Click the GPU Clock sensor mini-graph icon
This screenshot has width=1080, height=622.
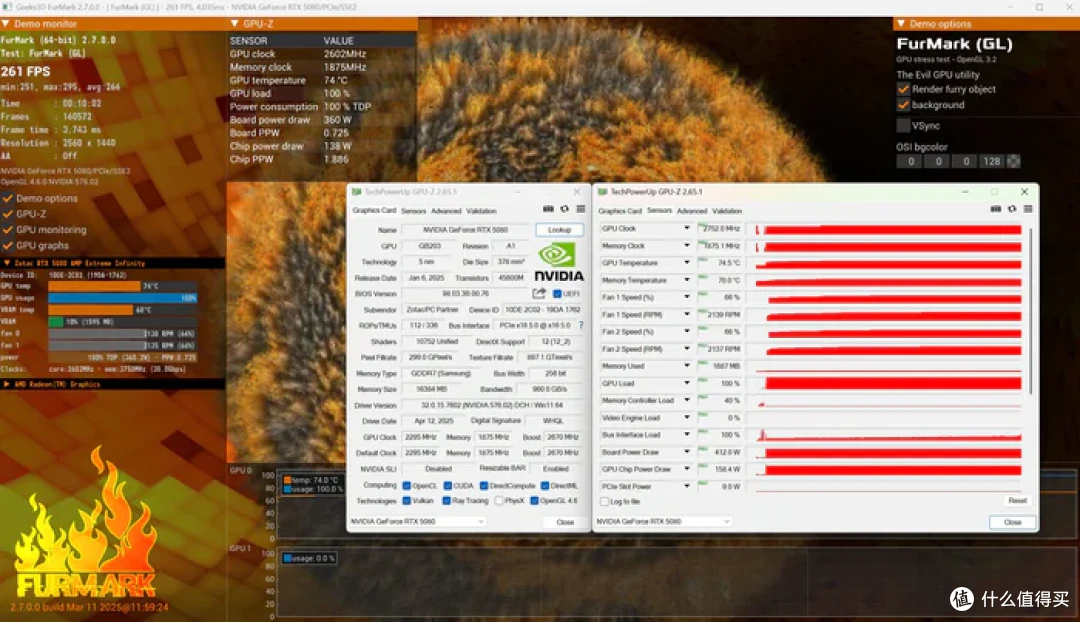(x=703, y=225)
